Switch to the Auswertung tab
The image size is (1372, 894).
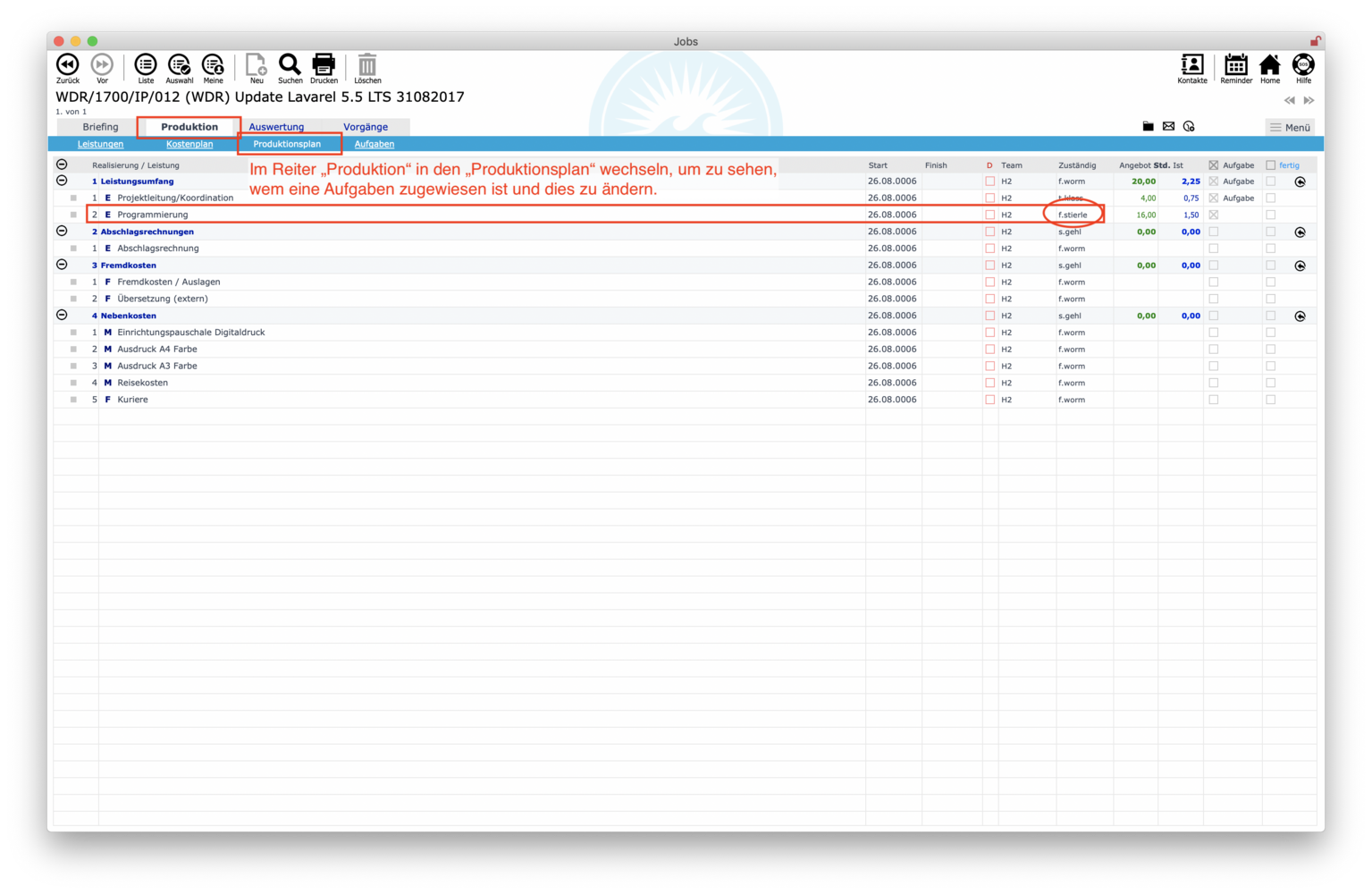coord(276,127)
